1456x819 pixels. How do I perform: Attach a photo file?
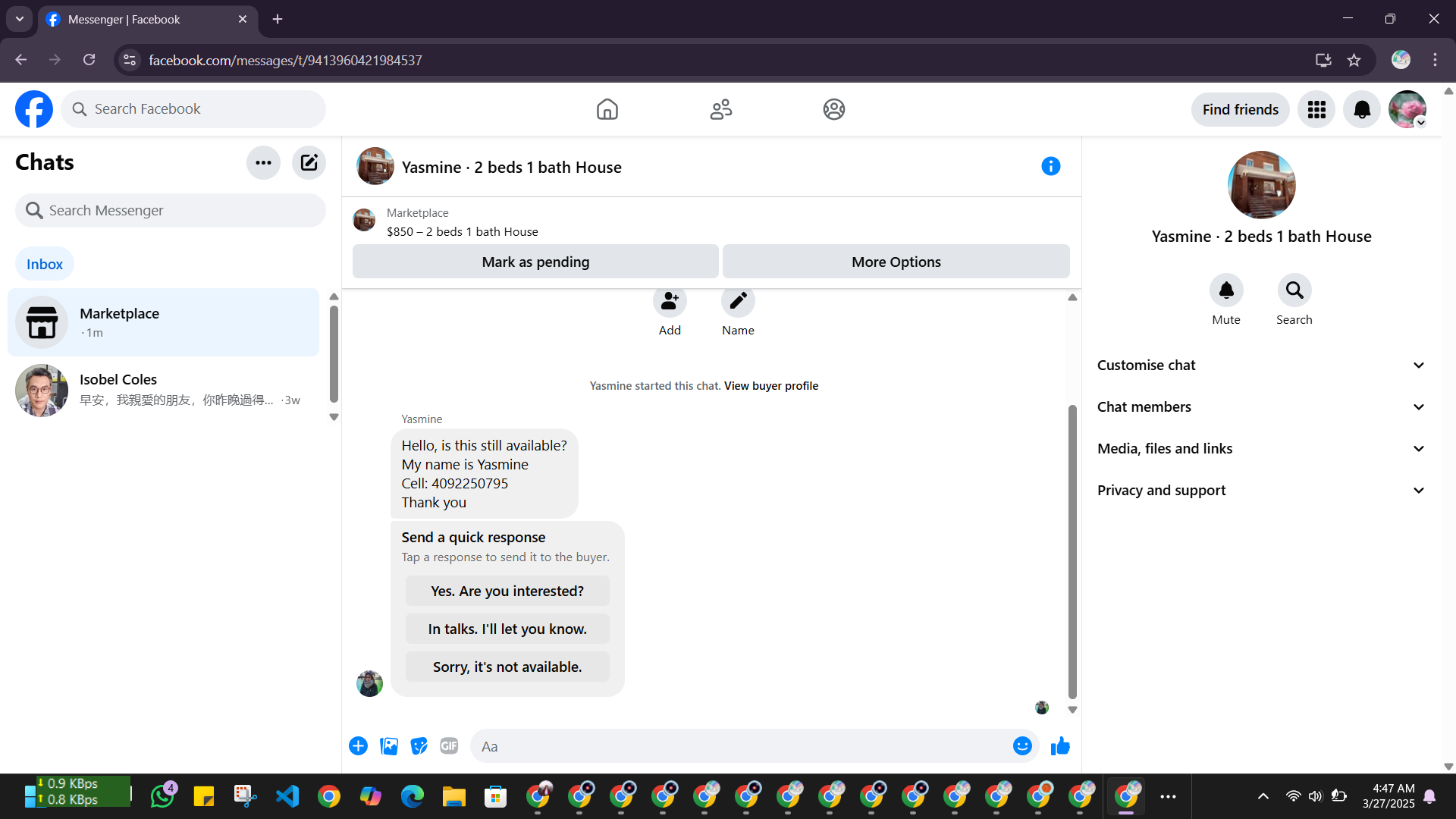coord(389,746)
